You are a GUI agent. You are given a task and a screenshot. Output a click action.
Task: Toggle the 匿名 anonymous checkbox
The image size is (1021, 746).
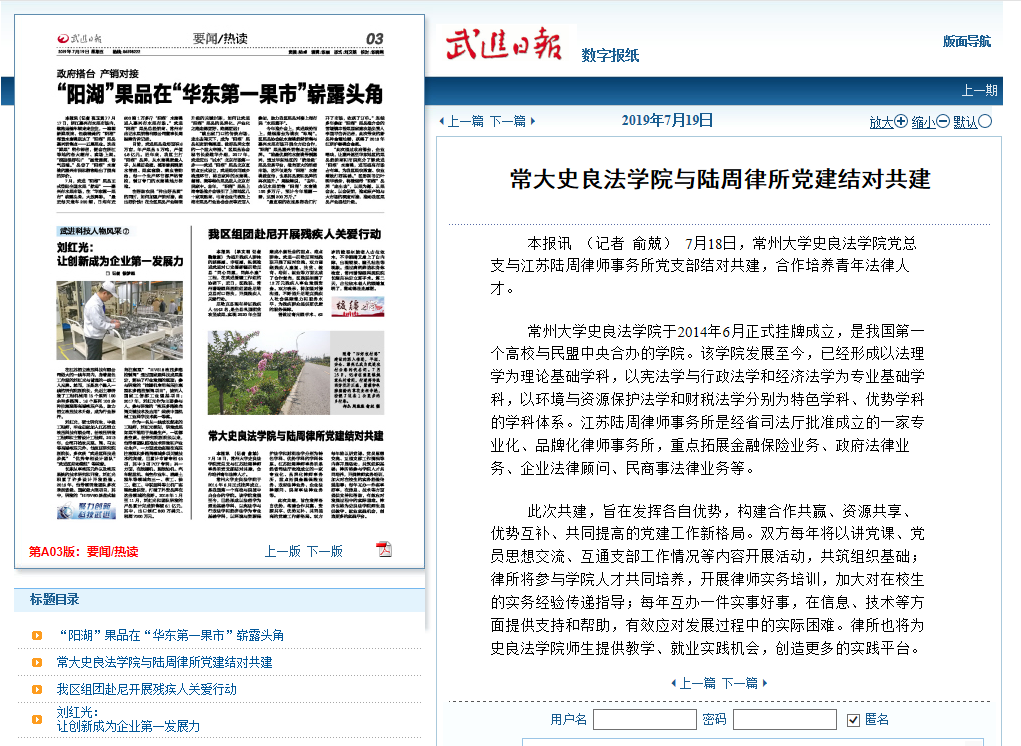[853, 720]
